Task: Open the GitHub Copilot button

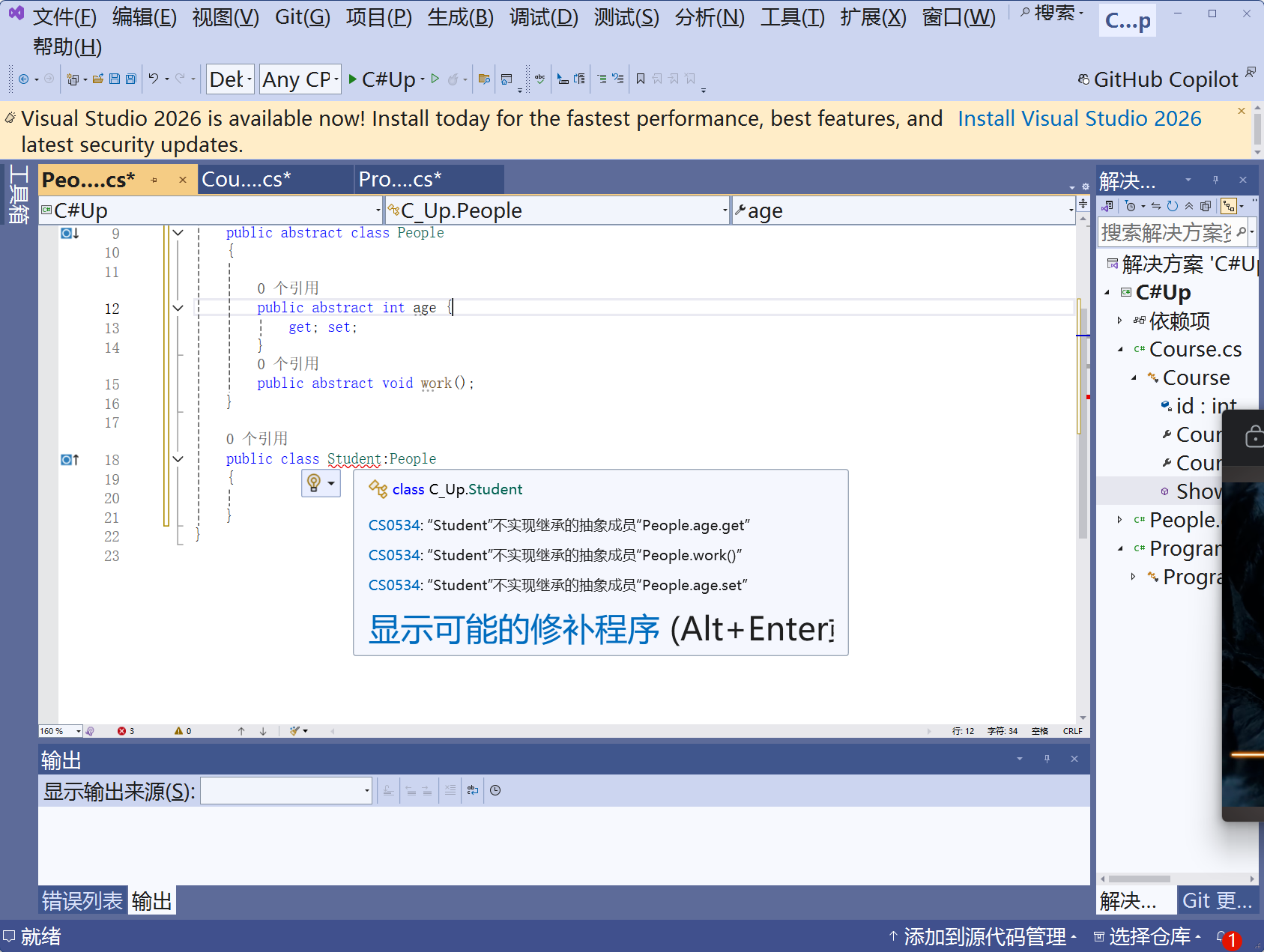Action: pyautogui.click(x=1158, y=79)
